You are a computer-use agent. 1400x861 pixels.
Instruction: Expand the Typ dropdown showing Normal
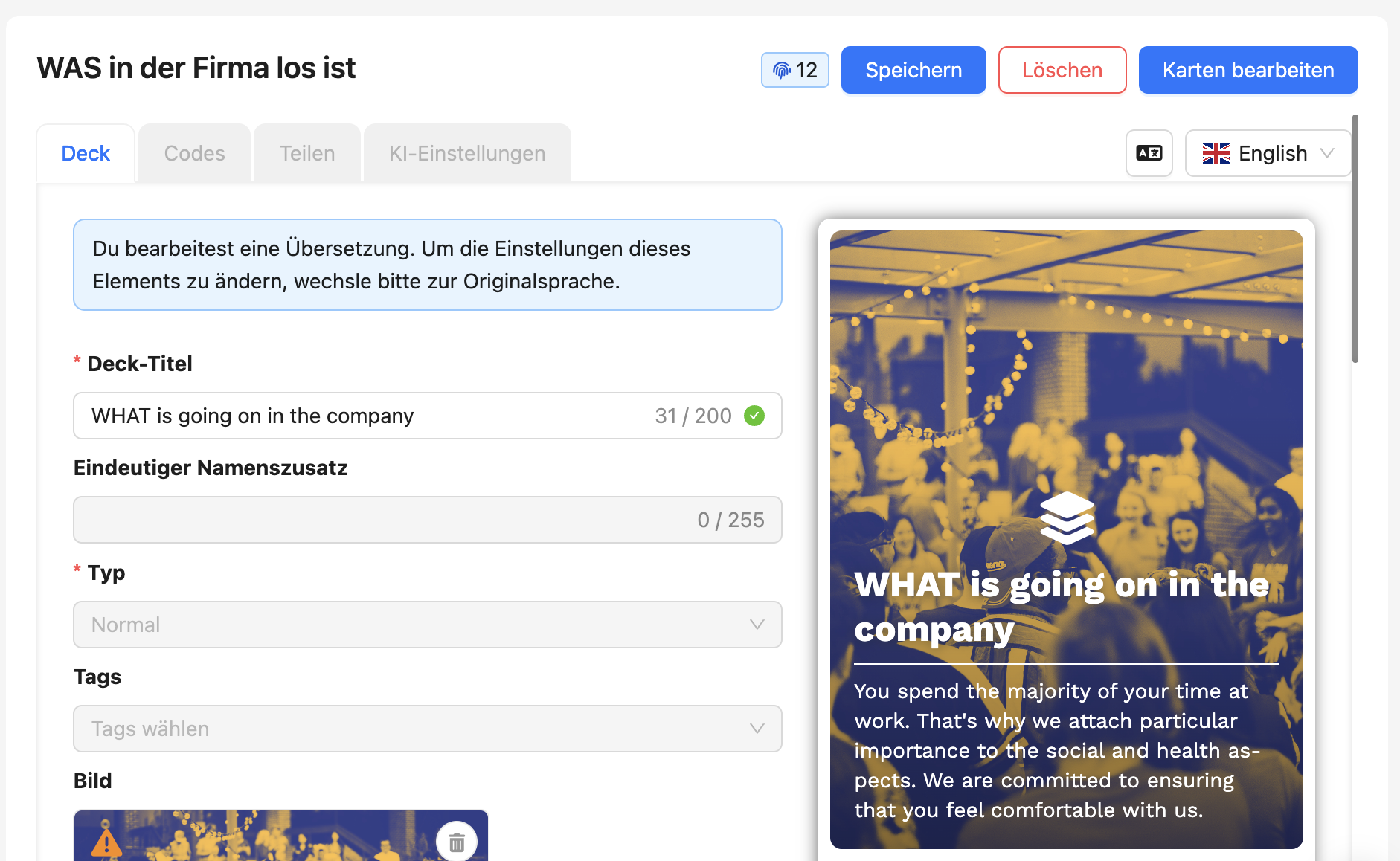(x=428, y=625)
